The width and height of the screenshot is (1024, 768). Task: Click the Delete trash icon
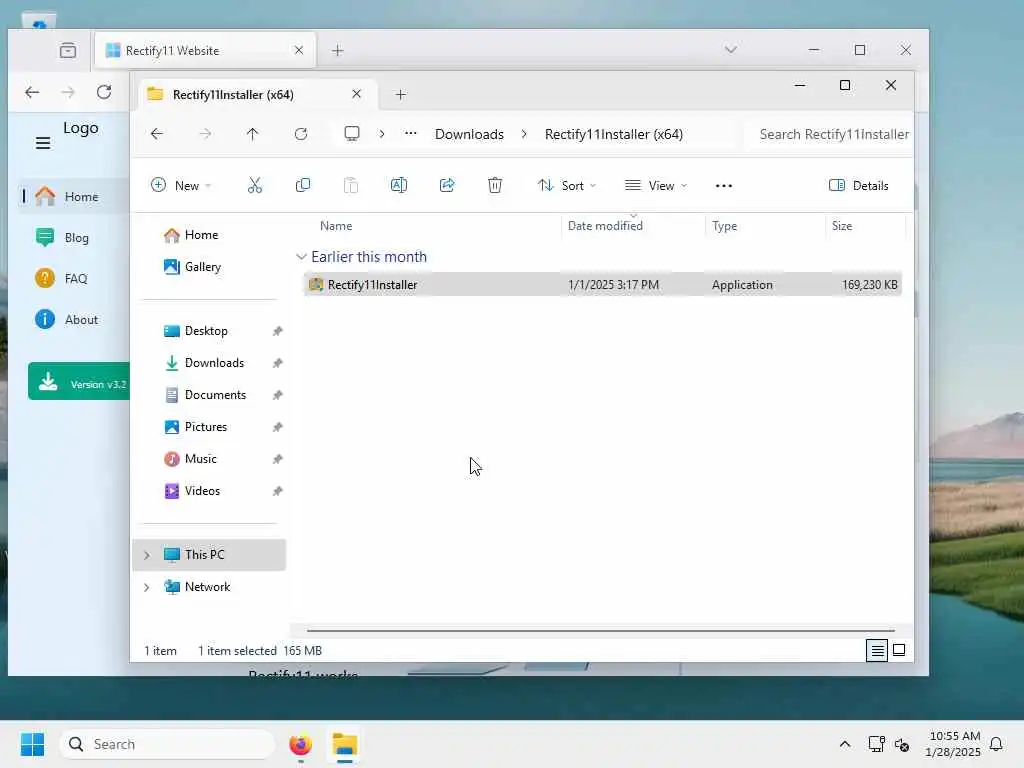point(495,185)
